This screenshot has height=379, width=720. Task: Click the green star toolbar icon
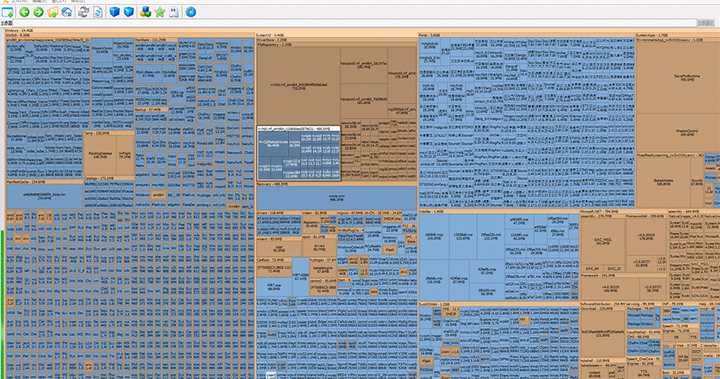pos(160,12)
